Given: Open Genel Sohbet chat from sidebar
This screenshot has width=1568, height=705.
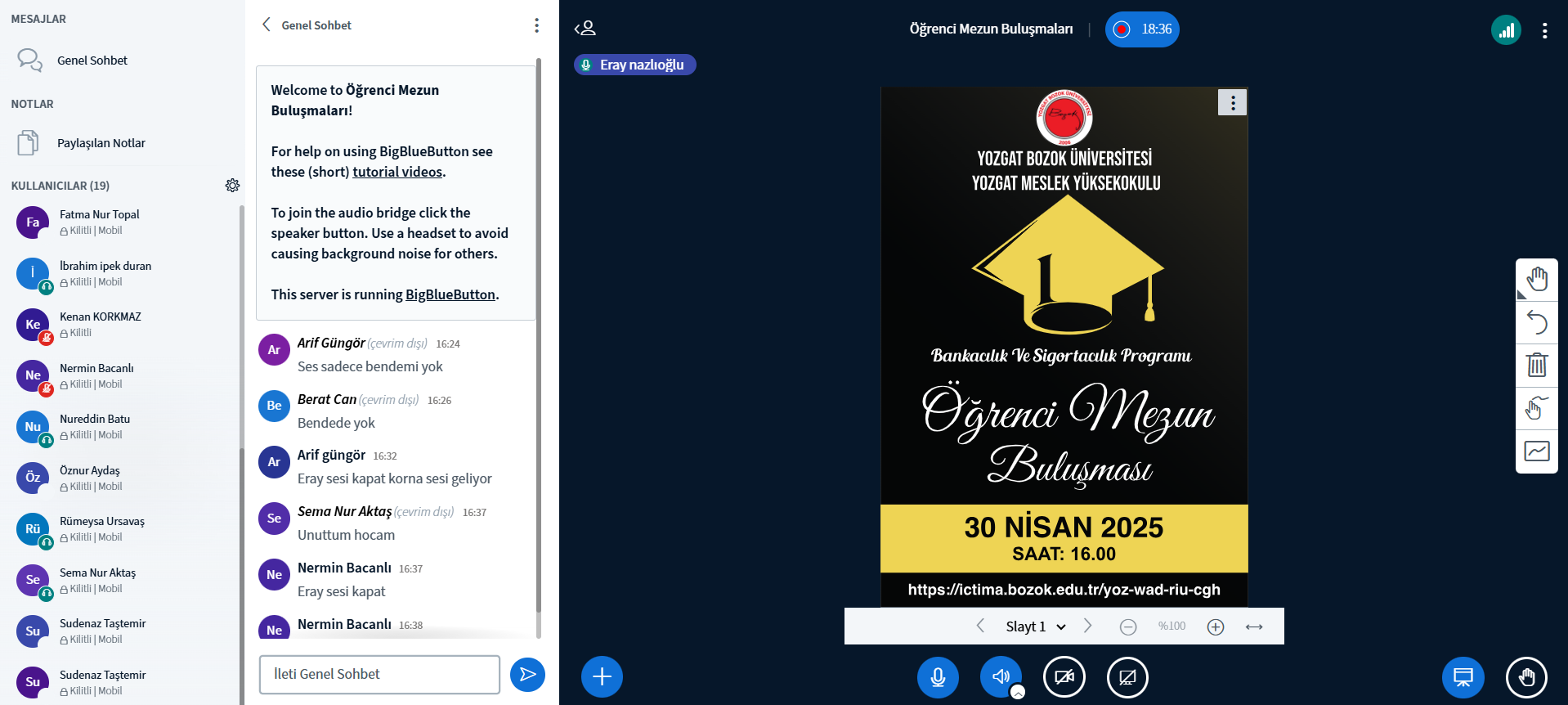Looking at the screenshot, I should click(92, 61).
